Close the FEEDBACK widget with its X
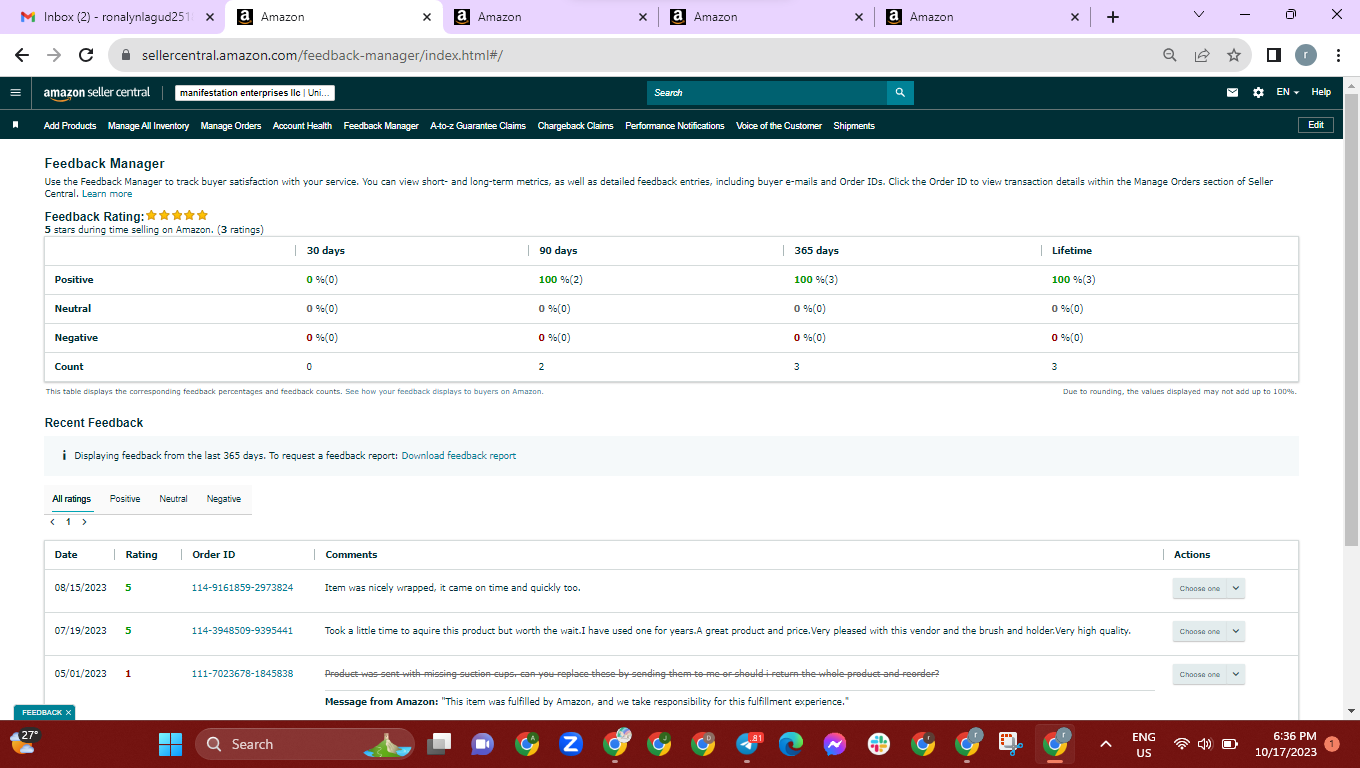 coord(69,713)
